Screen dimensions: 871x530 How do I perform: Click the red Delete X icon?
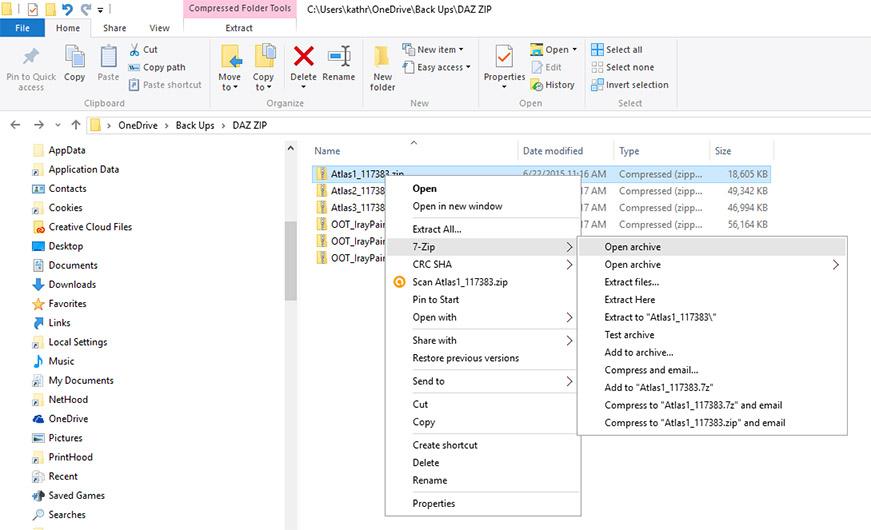[303, 56]
